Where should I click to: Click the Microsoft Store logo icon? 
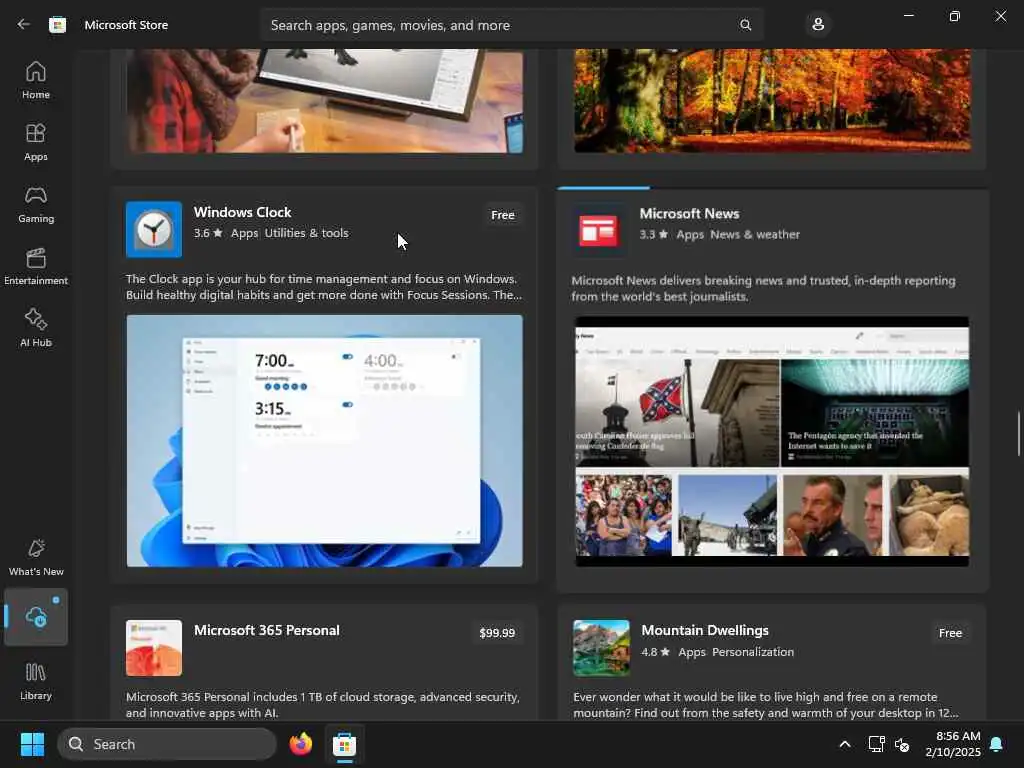point(57,25)
